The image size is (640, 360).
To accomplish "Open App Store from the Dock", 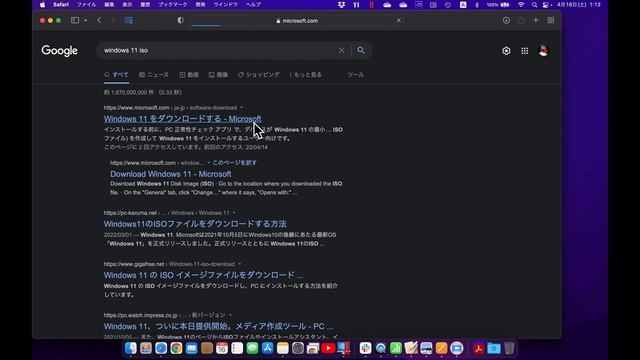I will (267, 348).
